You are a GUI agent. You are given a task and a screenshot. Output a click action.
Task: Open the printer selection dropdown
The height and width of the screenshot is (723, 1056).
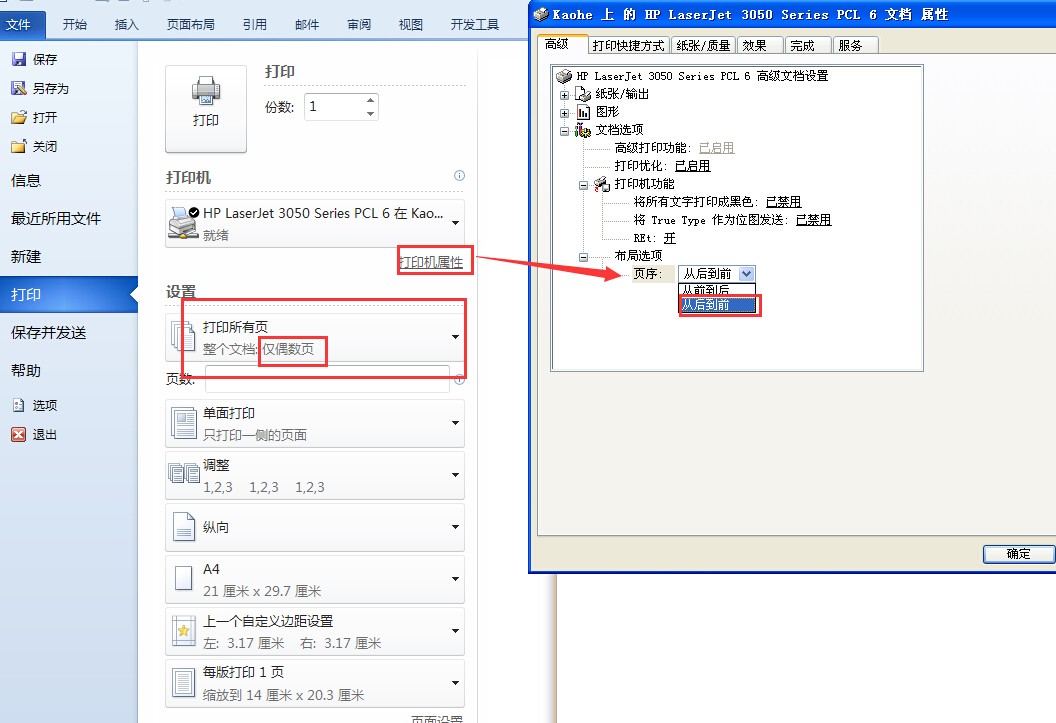(x=456, y=223)
